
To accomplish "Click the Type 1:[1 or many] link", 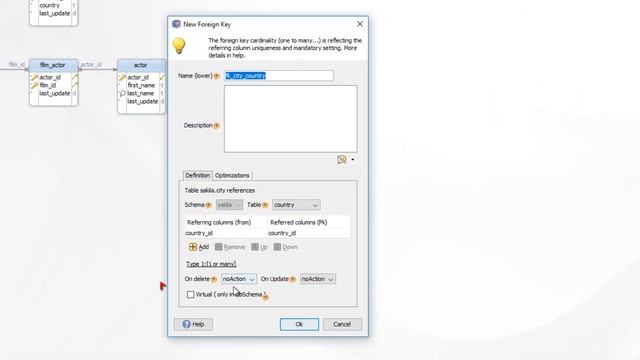I will click(x=211, y=264).
